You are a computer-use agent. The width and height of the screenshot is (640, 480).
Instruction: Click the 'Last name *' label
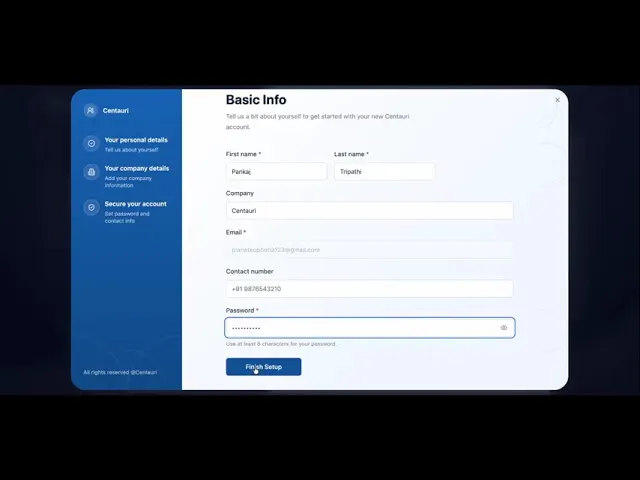[351, 154]
